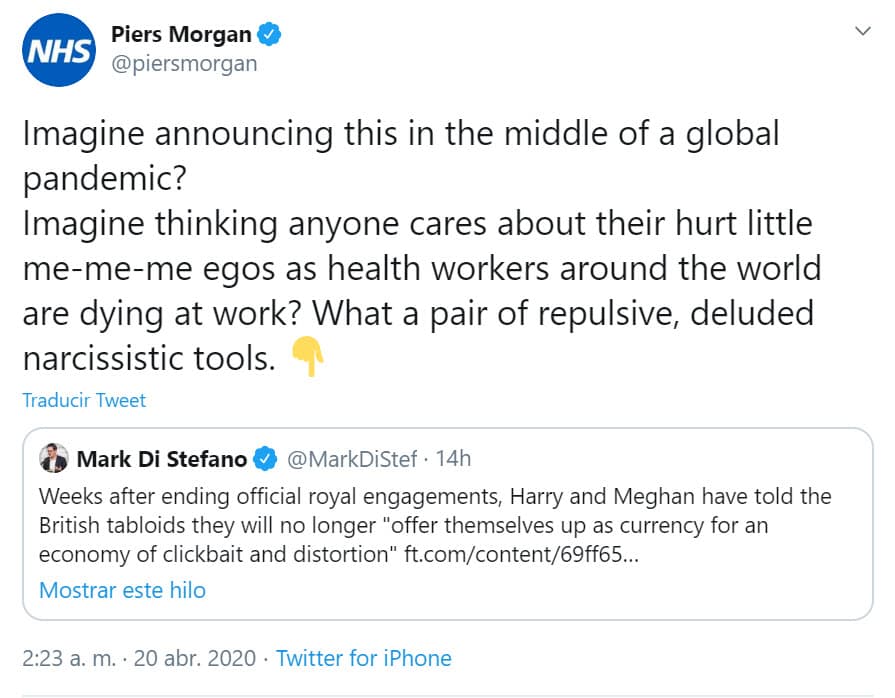The image size is (895, 698).
Task: Click the quoted tweet body text
Action: [x=430, y=525]
